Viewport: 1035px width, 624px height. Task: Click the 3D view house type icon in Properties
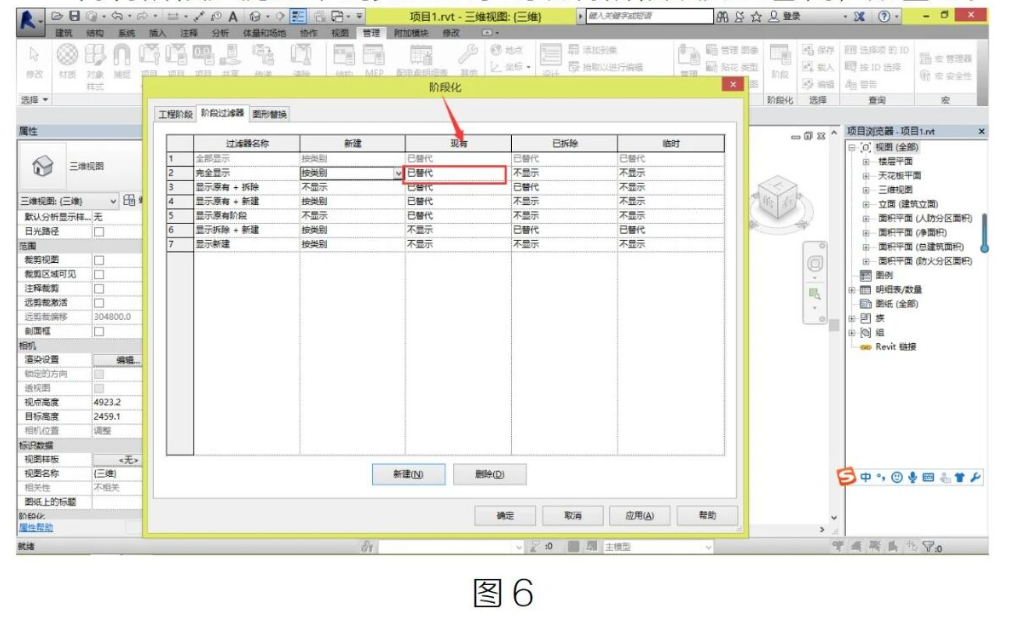[42, 166]
